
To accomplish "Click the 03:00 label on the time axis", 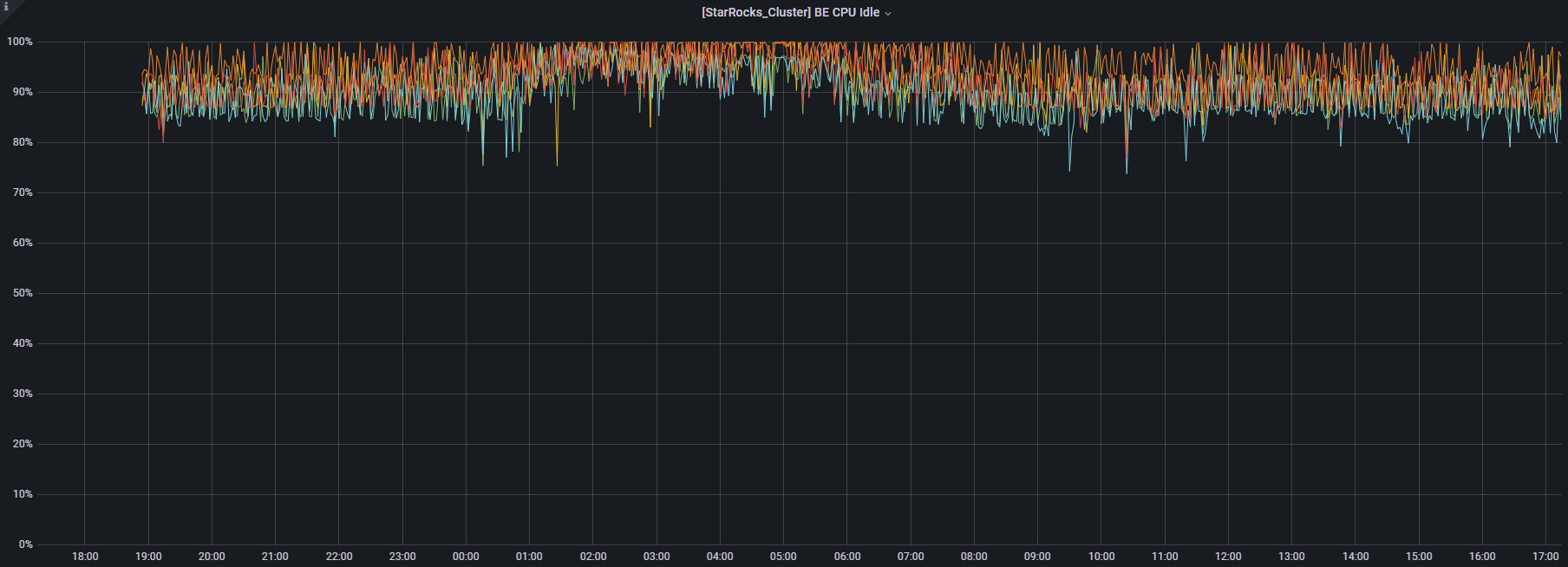I will pyautogui.click(x=657, y=557).
